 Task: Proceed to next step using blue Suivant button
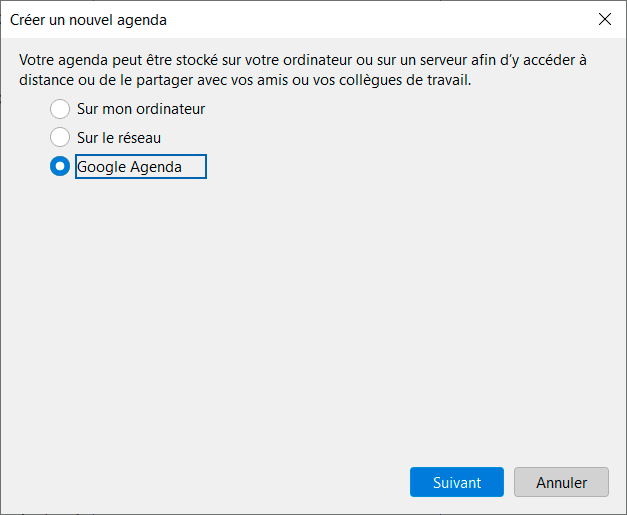coord(457,482)
